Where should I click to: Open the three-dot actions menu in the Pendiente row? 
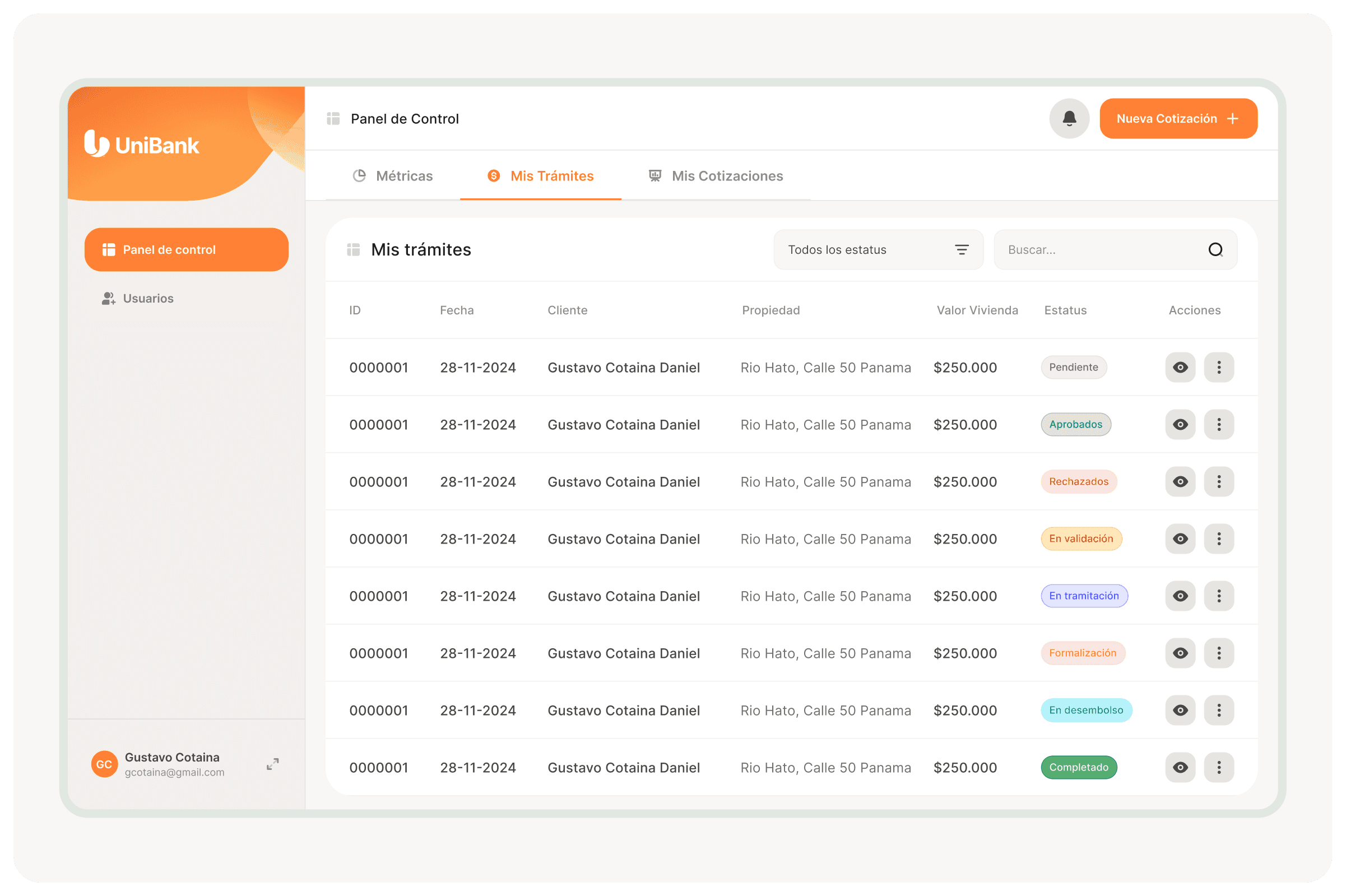(x=1219, y=368)
